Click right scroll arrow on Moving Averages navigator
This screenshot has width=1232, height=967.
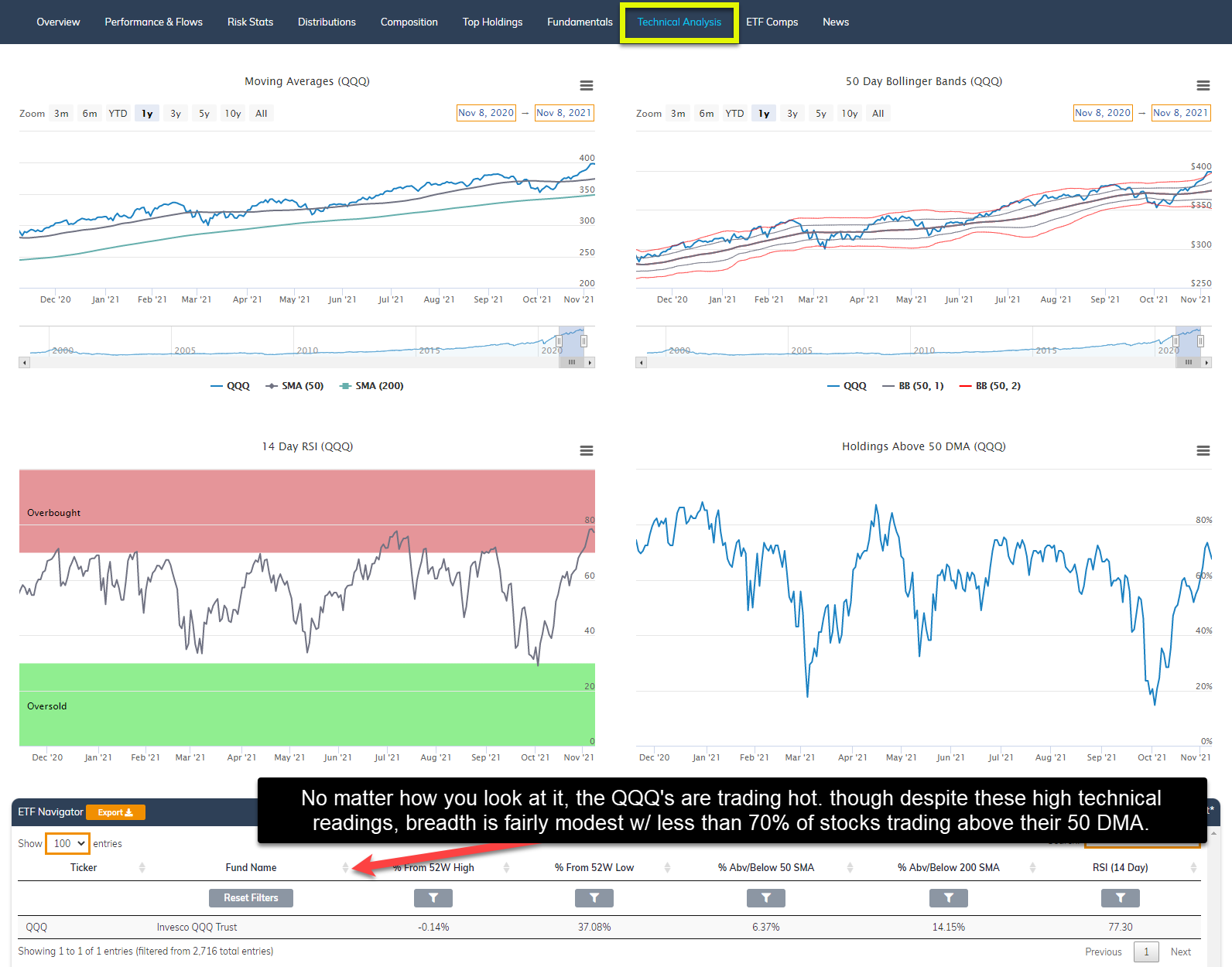pyautogui.click(x=590, y=362)
